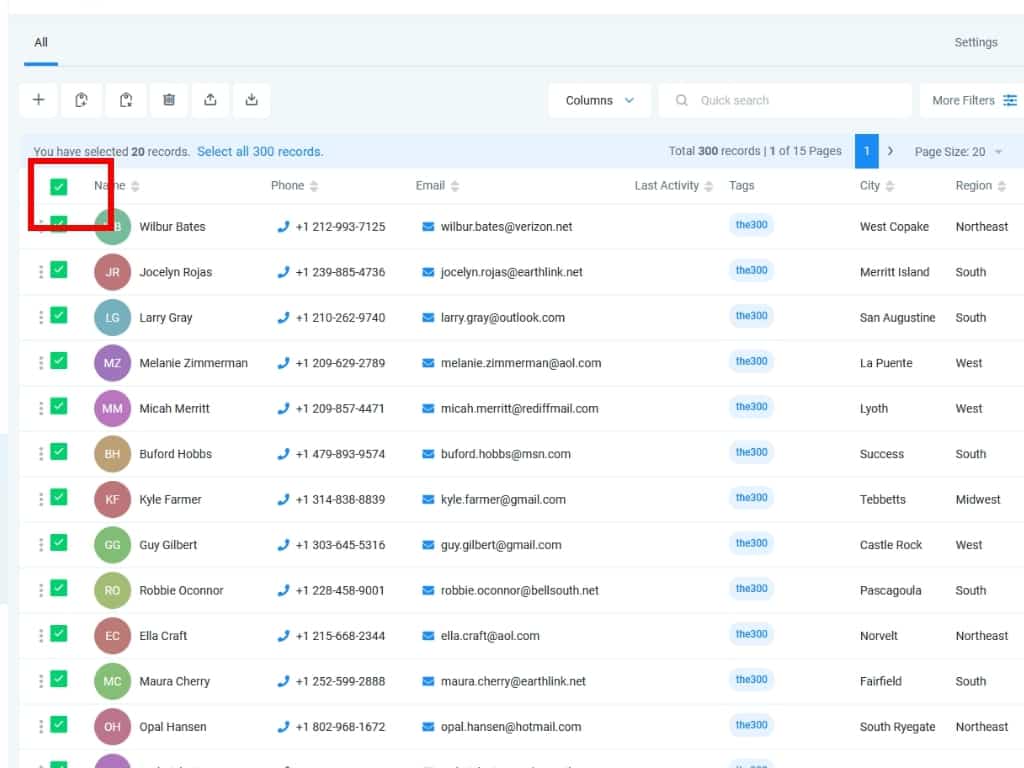Click the trash icon to delete selected records
This screenshot has height=768, width=1024.
(x=169, y=100)
